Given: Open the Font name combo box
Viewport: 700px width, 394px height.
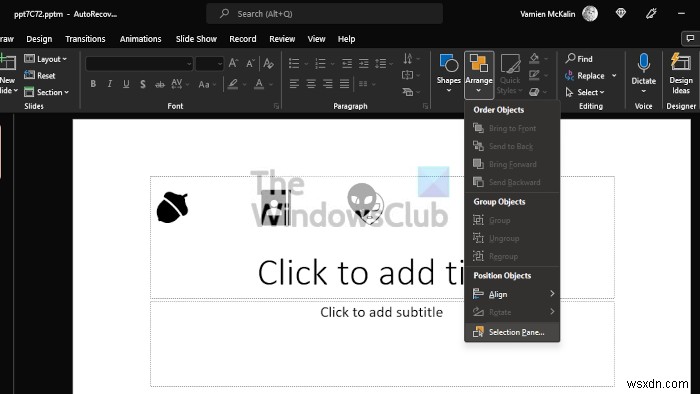Looking at the screenshot, I should [x=139, y=63].
